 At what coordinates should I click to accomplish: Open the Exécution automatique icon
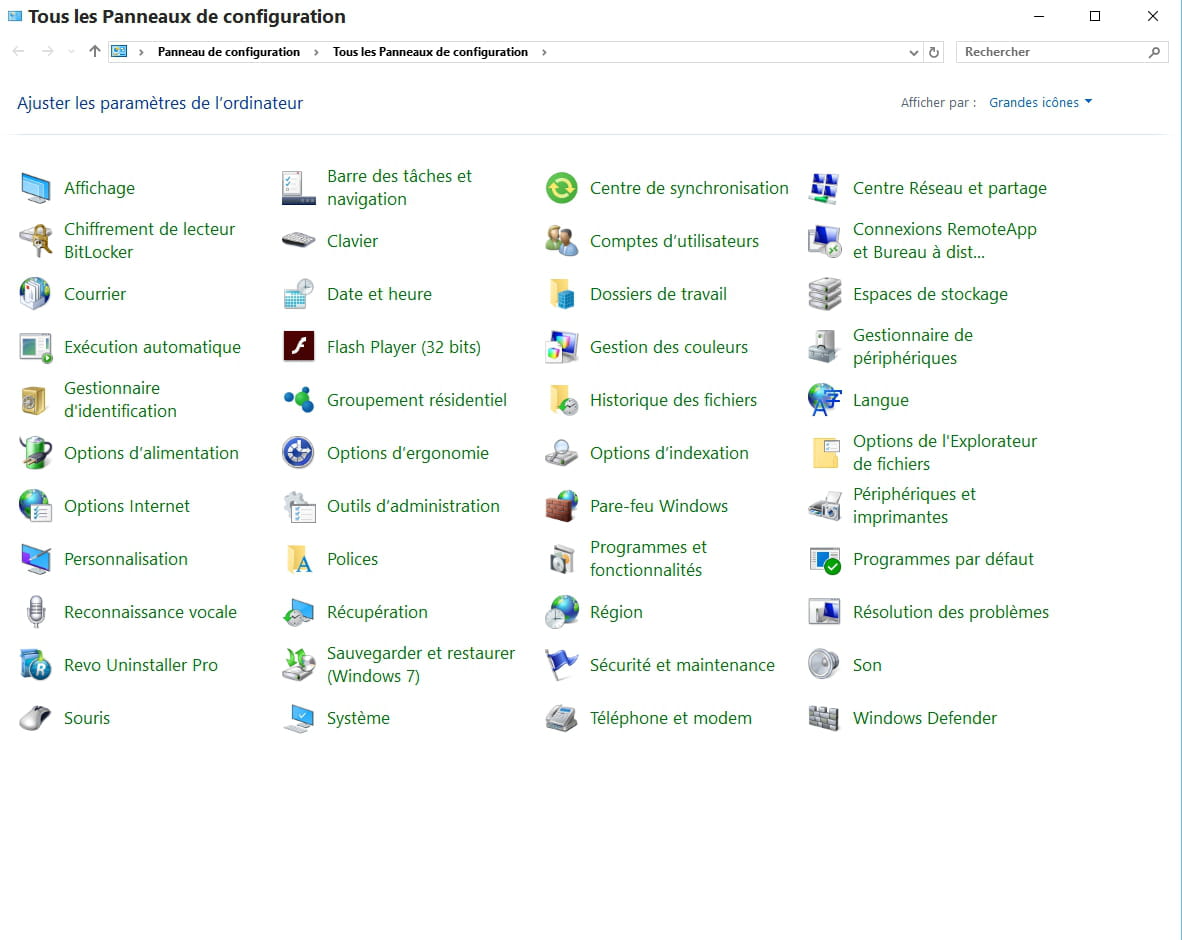pyautogui.click(x=35, y=347)
